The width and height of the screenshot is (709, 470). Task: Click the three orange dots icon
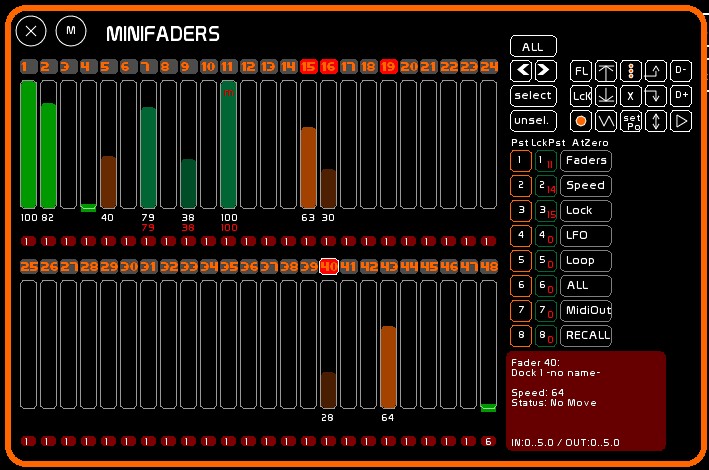point(631,71)
